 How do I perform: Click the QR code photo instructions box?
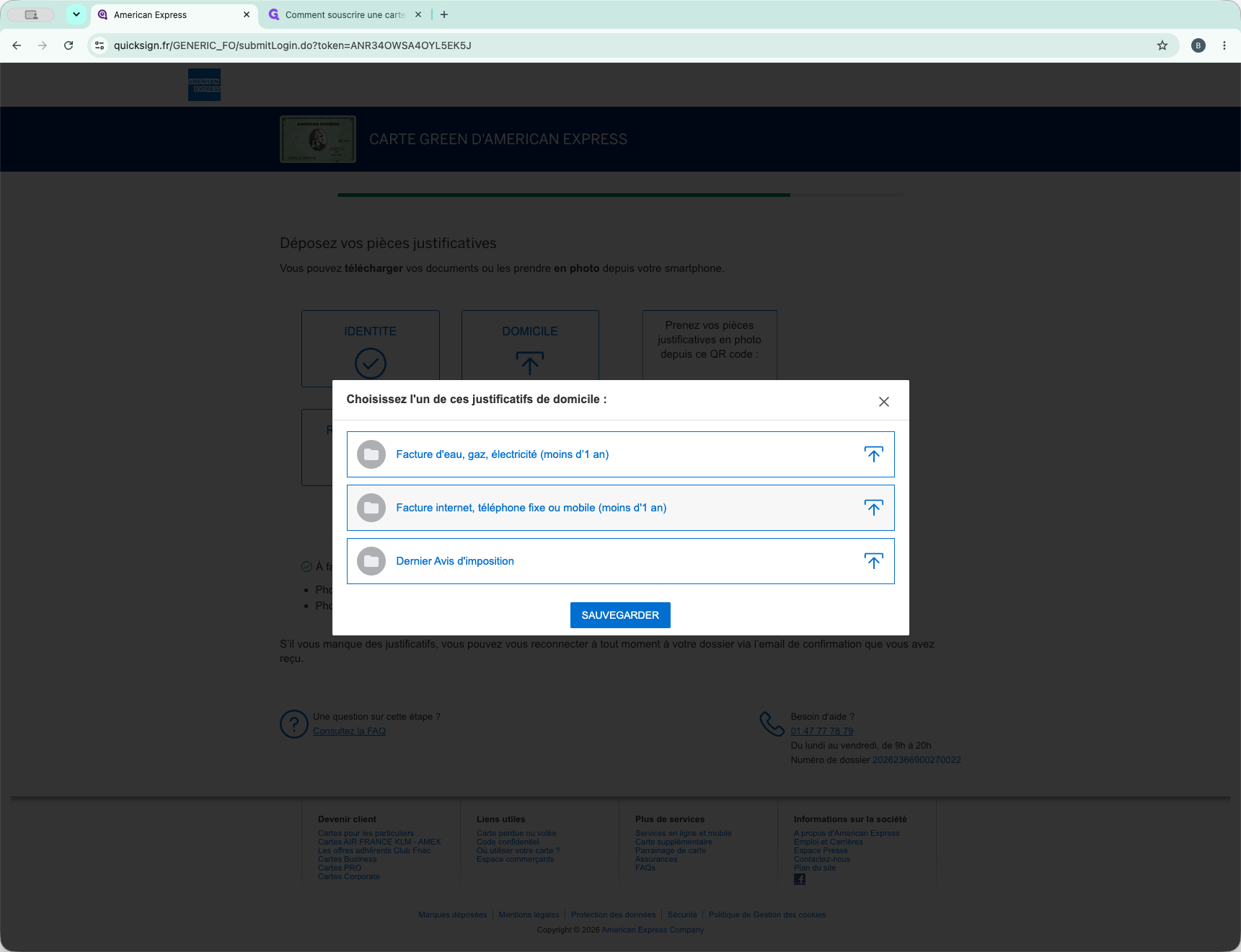[710, 345]
